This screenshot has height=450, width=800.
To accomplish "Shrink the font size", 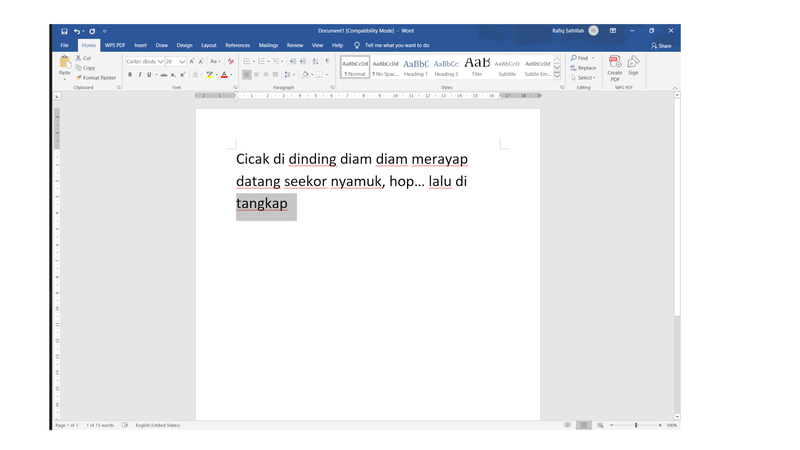I will 201,61.
